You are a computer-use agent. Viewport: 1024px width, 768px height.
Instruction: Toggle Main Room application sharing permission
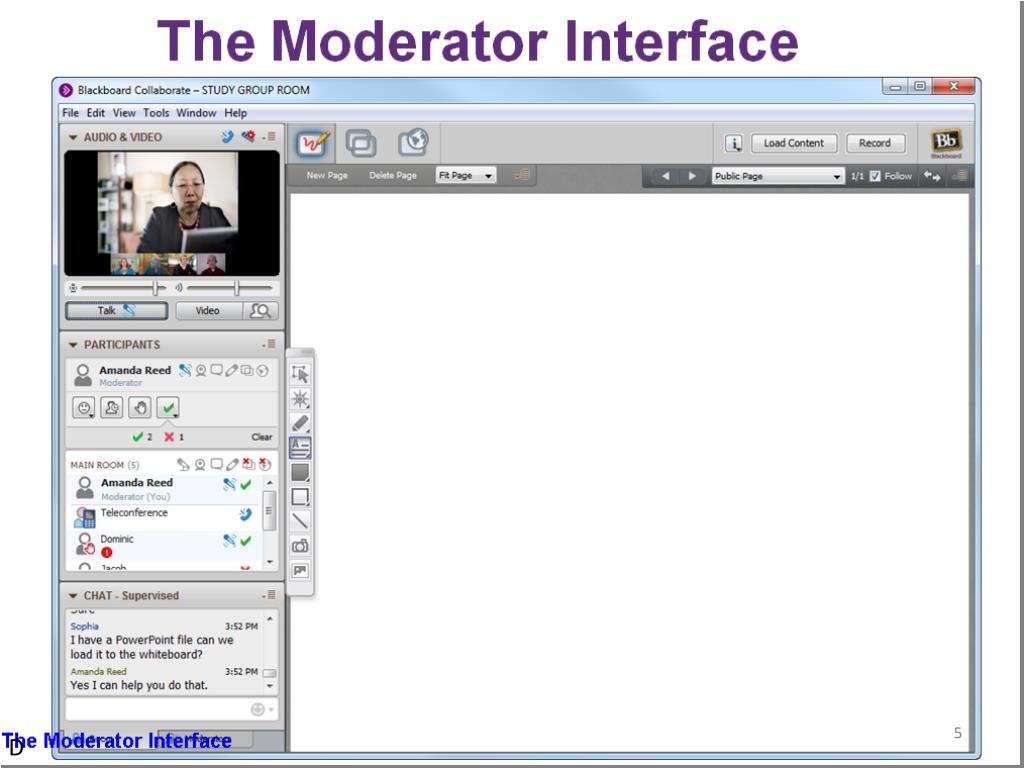pyautogui.click(x=248, y=464)
